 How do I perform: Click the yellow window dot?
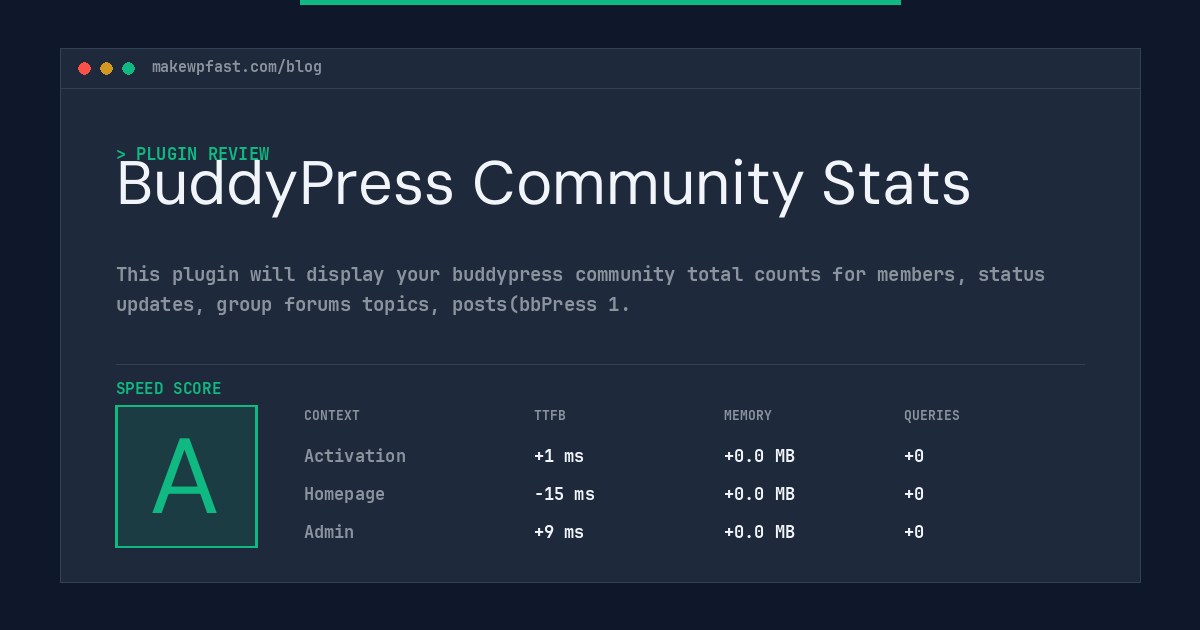click(106, 68)
